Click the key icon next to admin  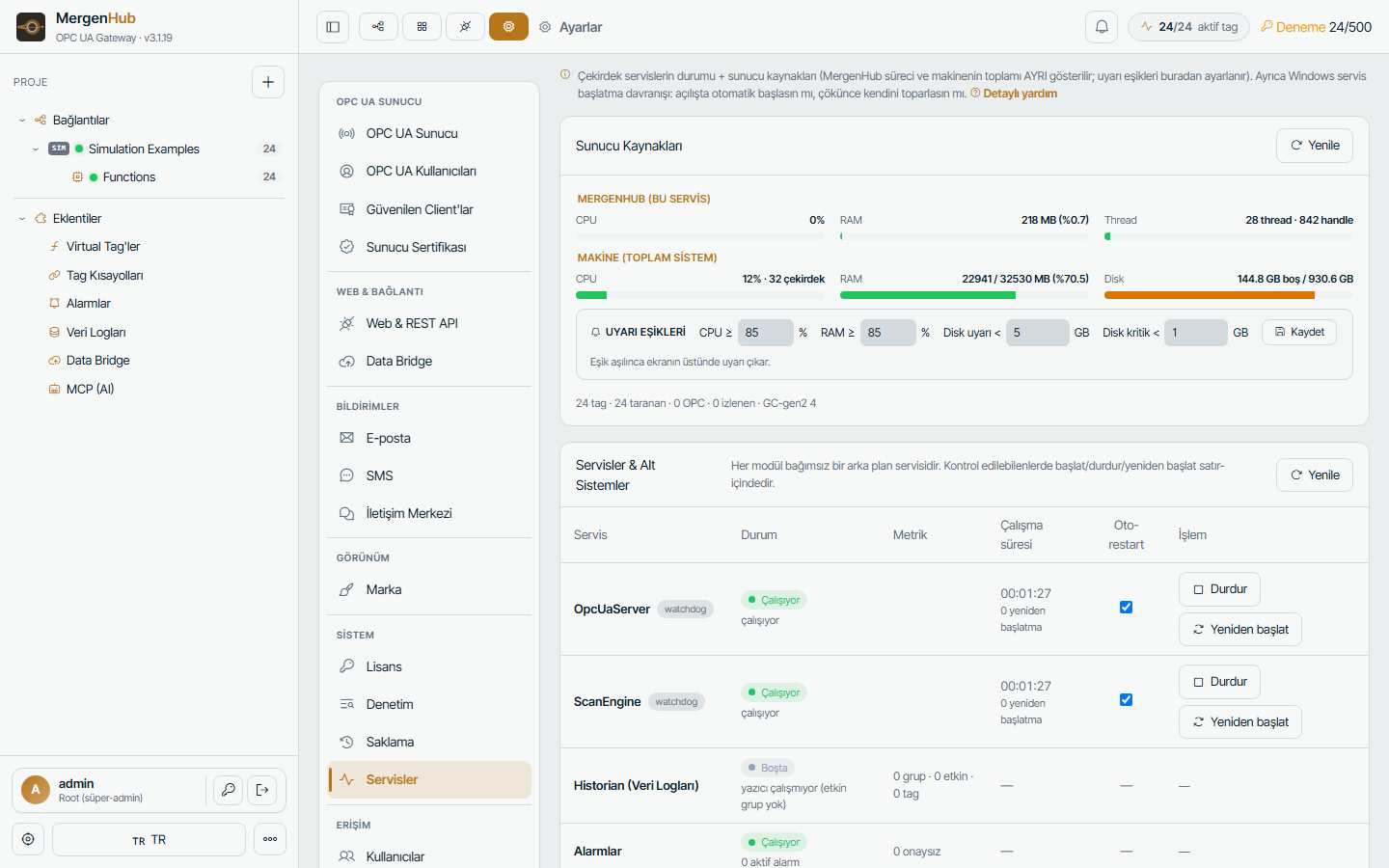tap(228, 790)
